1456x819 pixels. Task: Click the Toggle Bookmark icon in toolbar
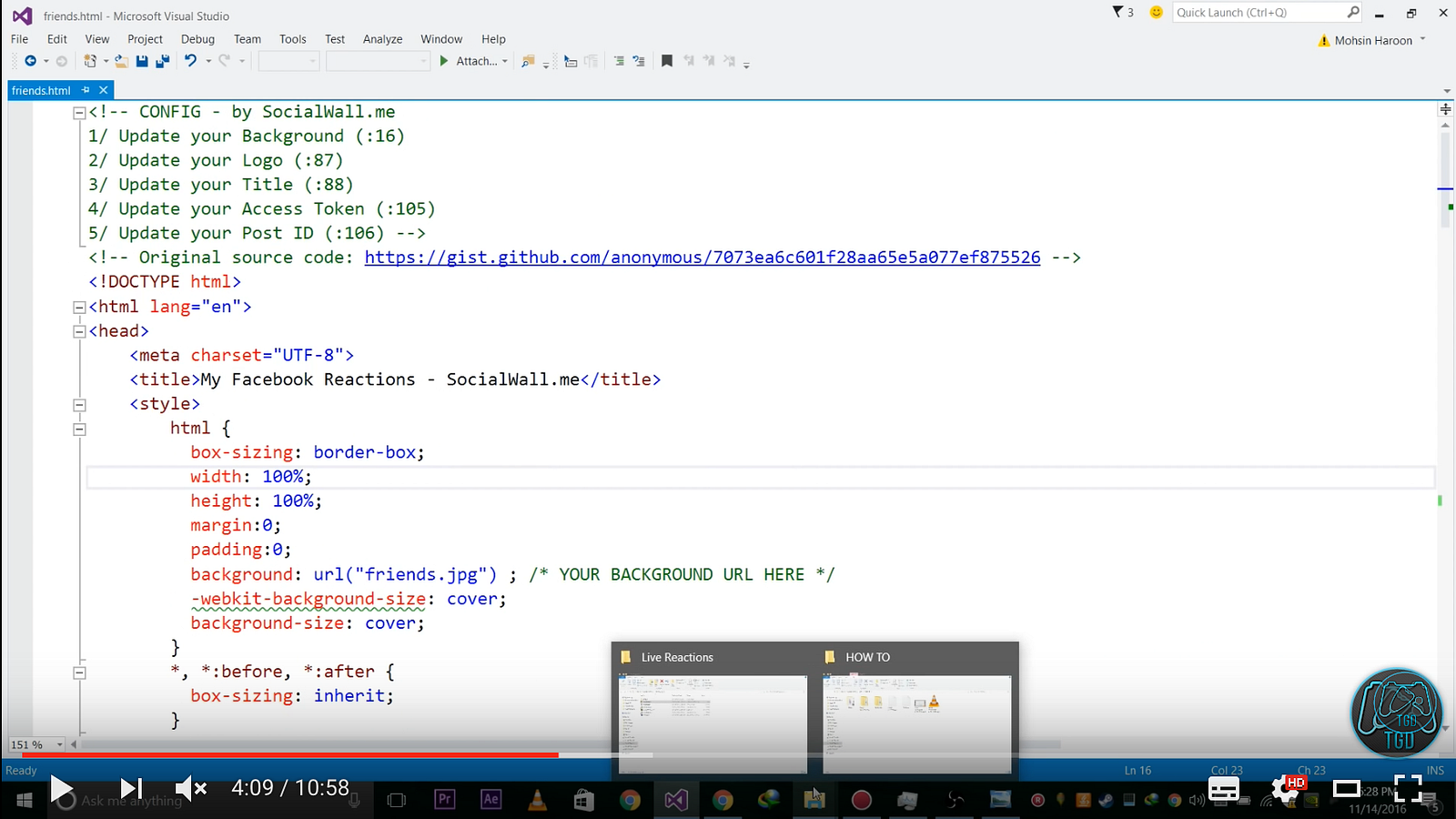click(x=667, y=61)
